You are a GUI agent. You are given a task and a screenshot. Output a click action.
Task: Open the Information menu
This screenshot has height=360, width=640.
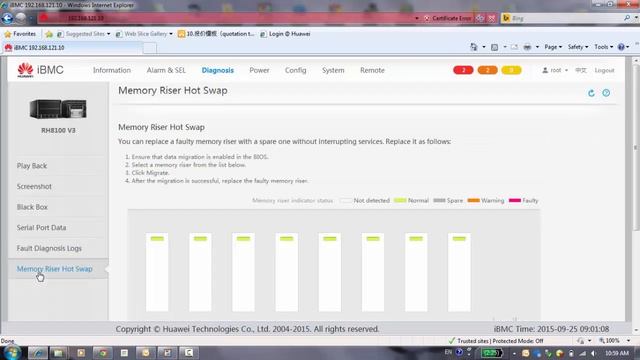pos(112,70)
